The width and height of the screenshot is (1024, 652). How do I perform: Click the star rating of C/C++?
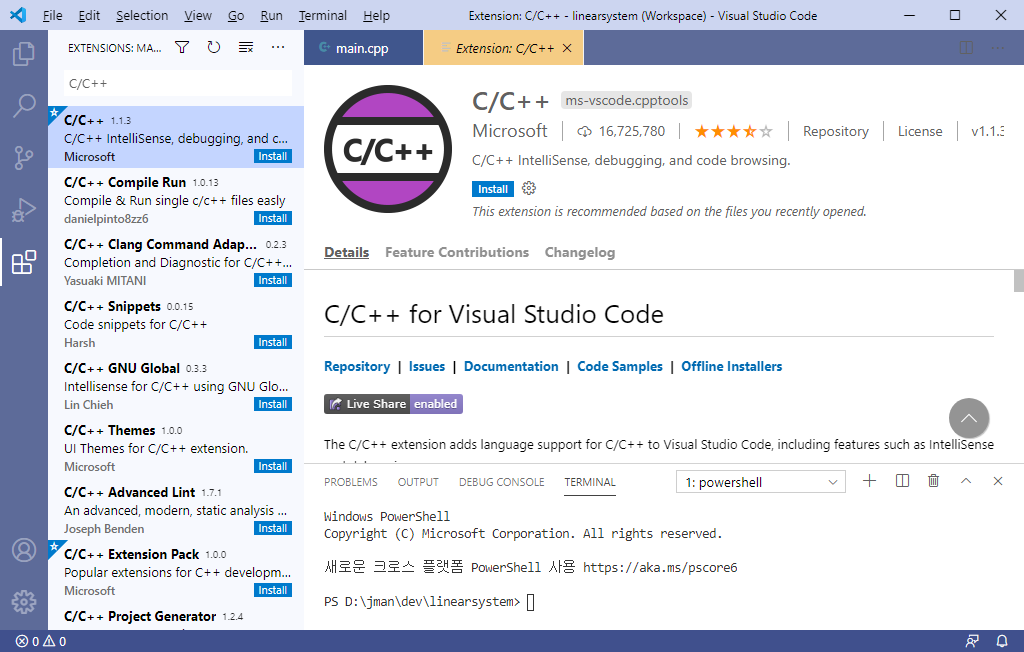click(x=733, y=131)
